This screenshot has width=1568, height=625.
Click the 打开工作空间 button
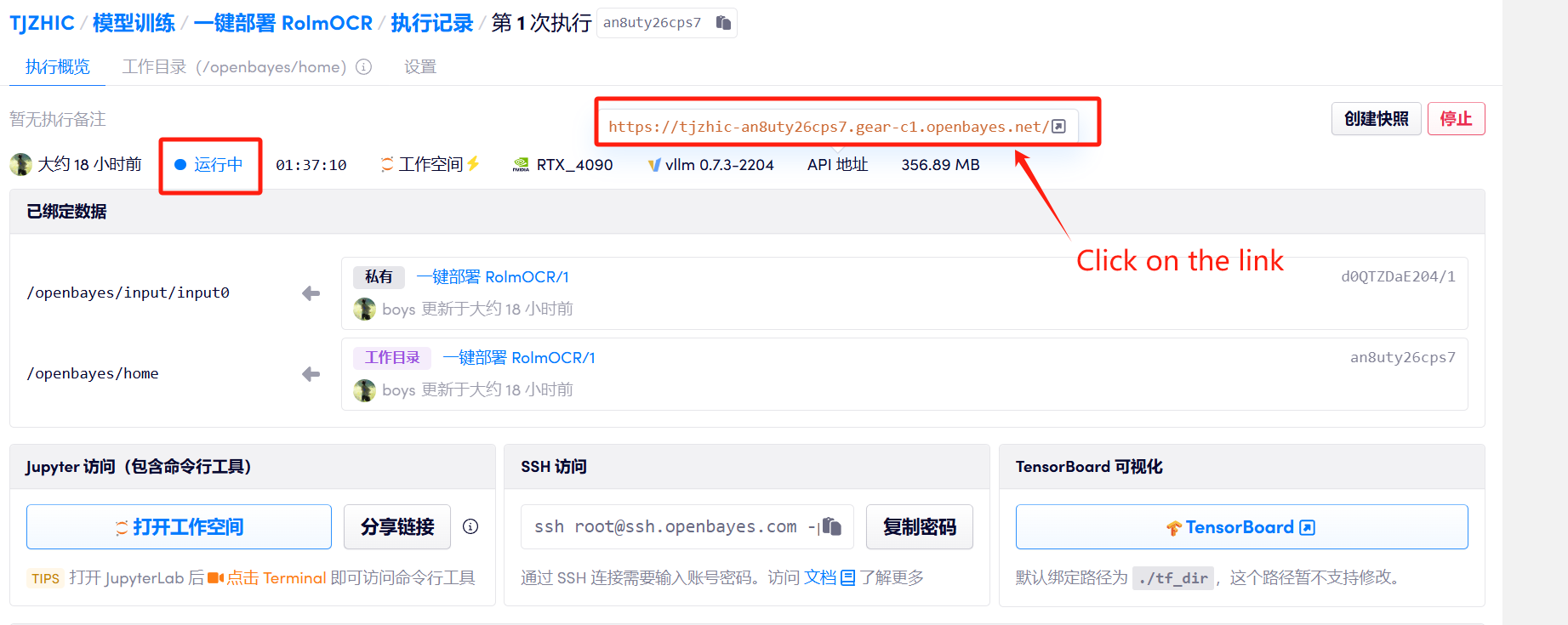coord(179,527)
